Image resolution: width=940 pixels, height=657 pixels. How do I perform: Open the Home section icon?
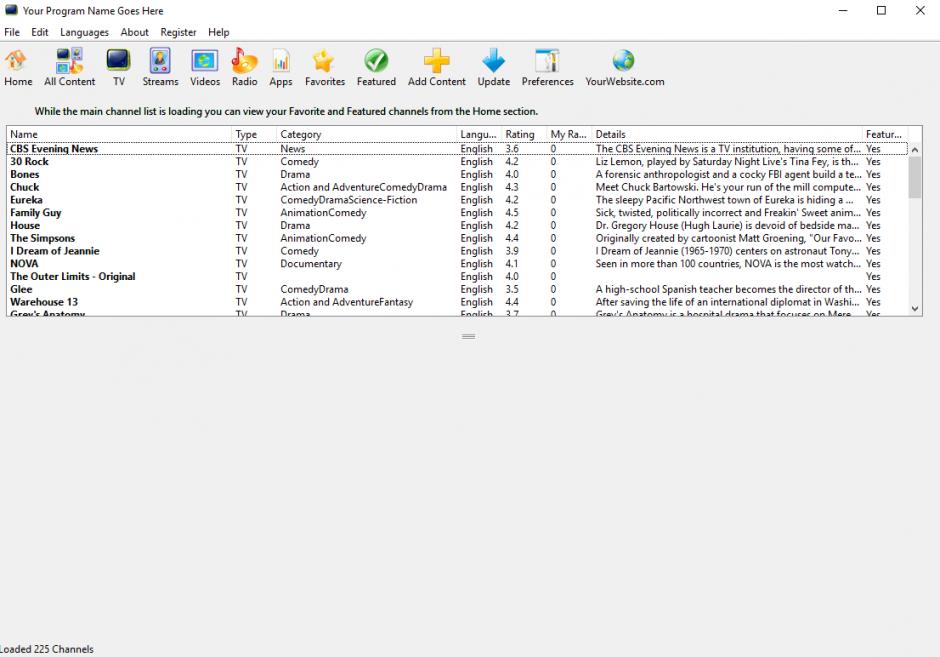point(17,61)
